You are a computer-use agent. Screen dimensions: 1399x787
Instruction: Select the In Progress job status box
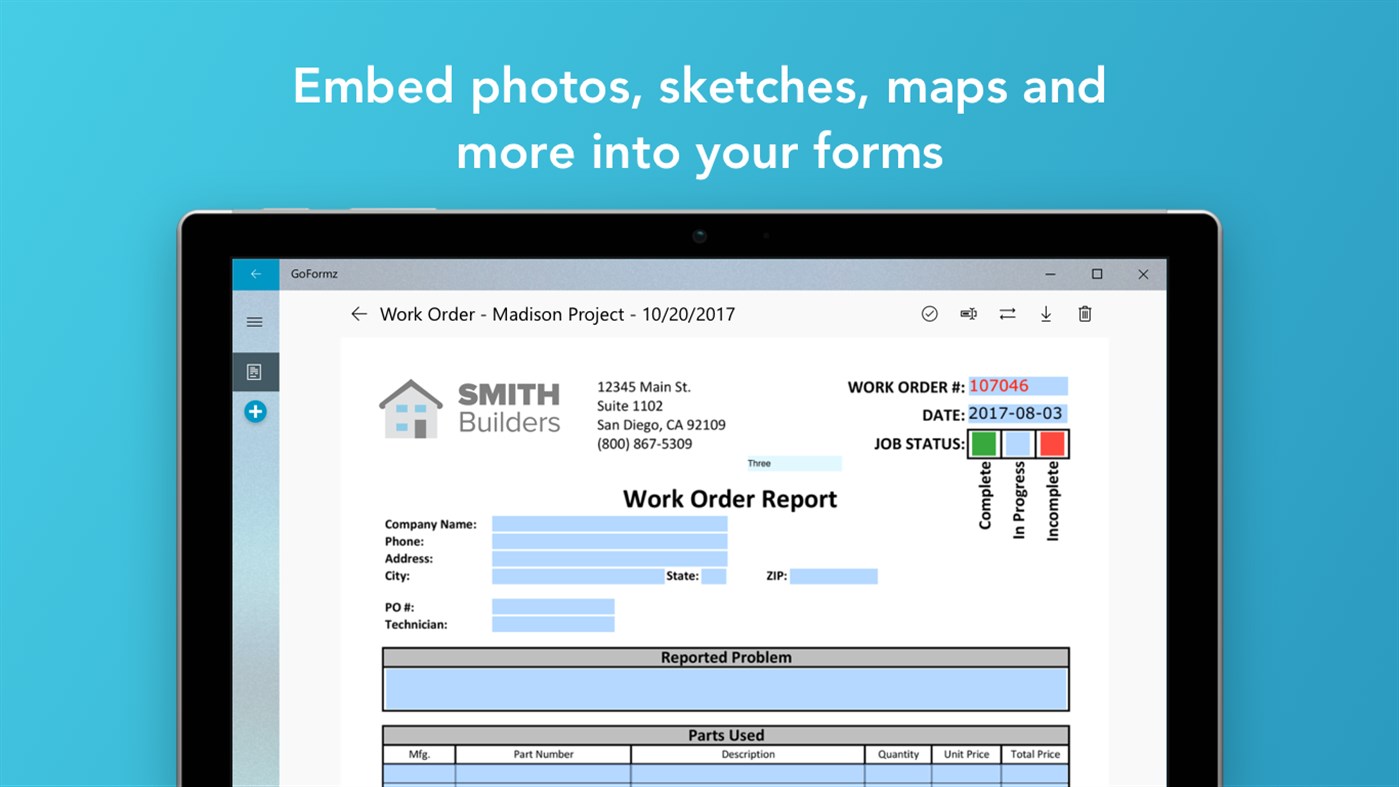pos(1017,443)
